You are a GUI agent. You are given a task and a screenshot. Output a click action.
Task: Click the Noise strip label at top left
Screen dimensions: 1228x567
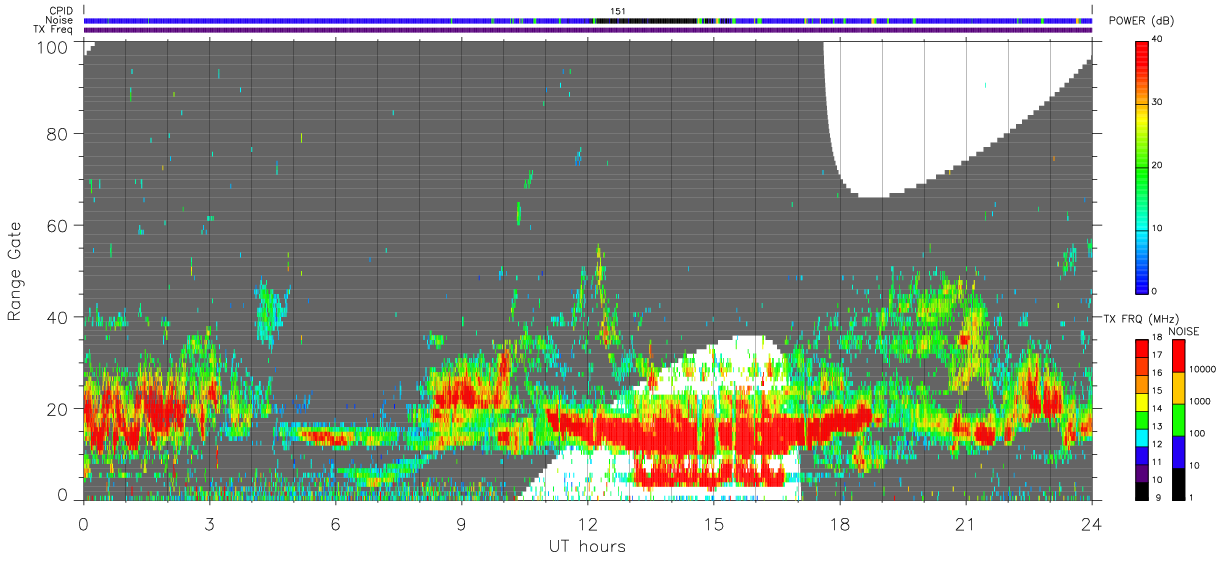pyautogui.click(x=60, y=20)
